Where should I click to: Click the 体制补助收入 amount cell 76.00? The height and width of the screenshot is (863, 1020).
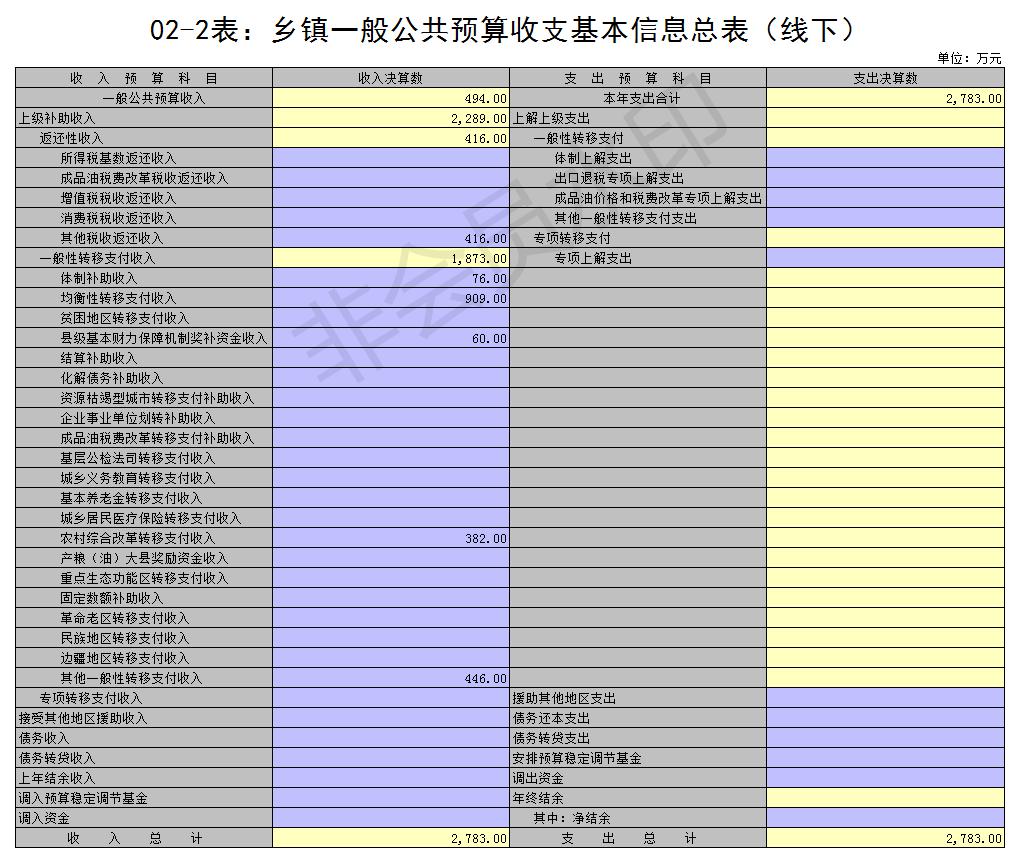coord(390,278)
